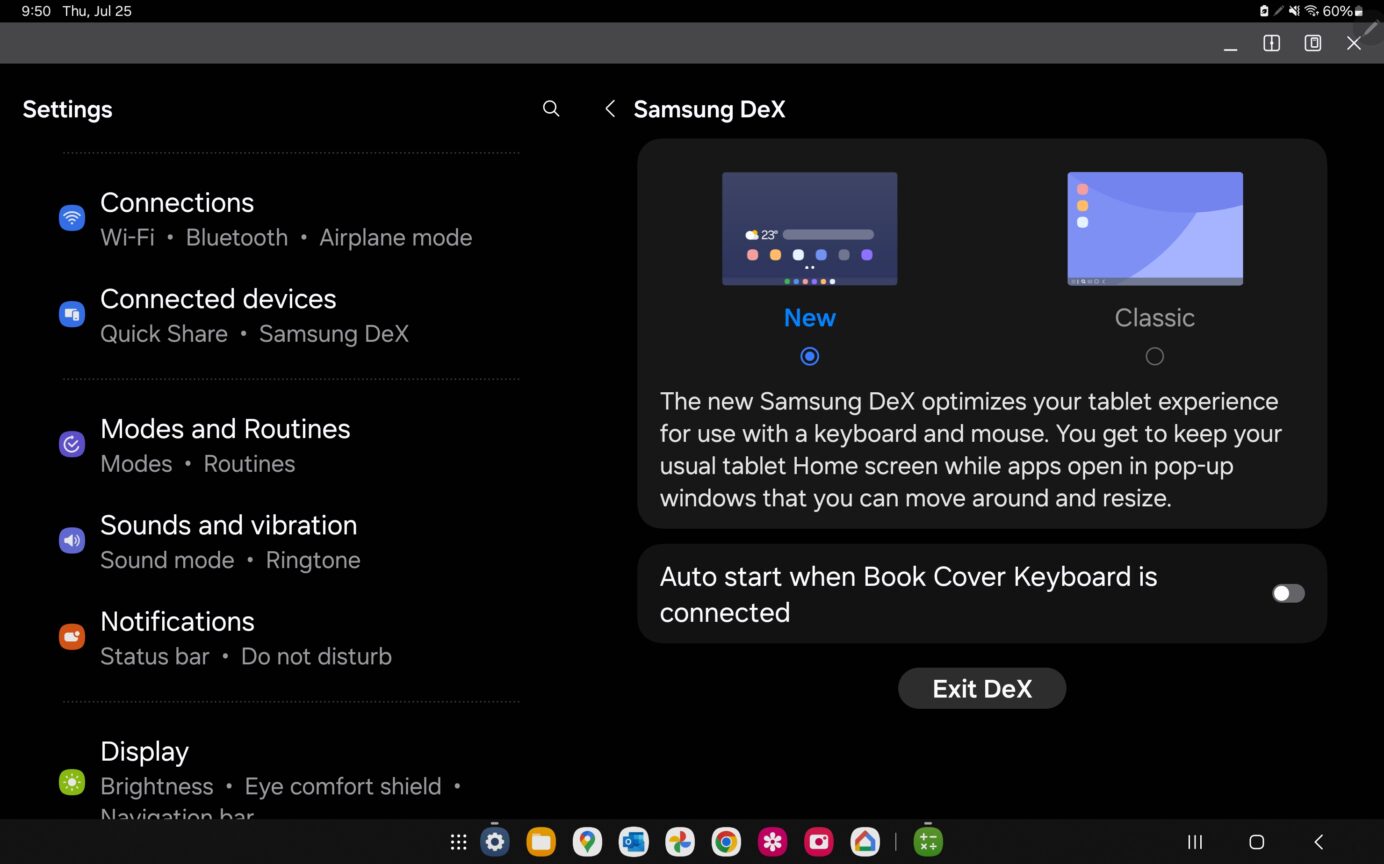Viewport: 1384px width, 864px height.
Task: Launch Google Maps from the taskbar
Action: [587, 842]
